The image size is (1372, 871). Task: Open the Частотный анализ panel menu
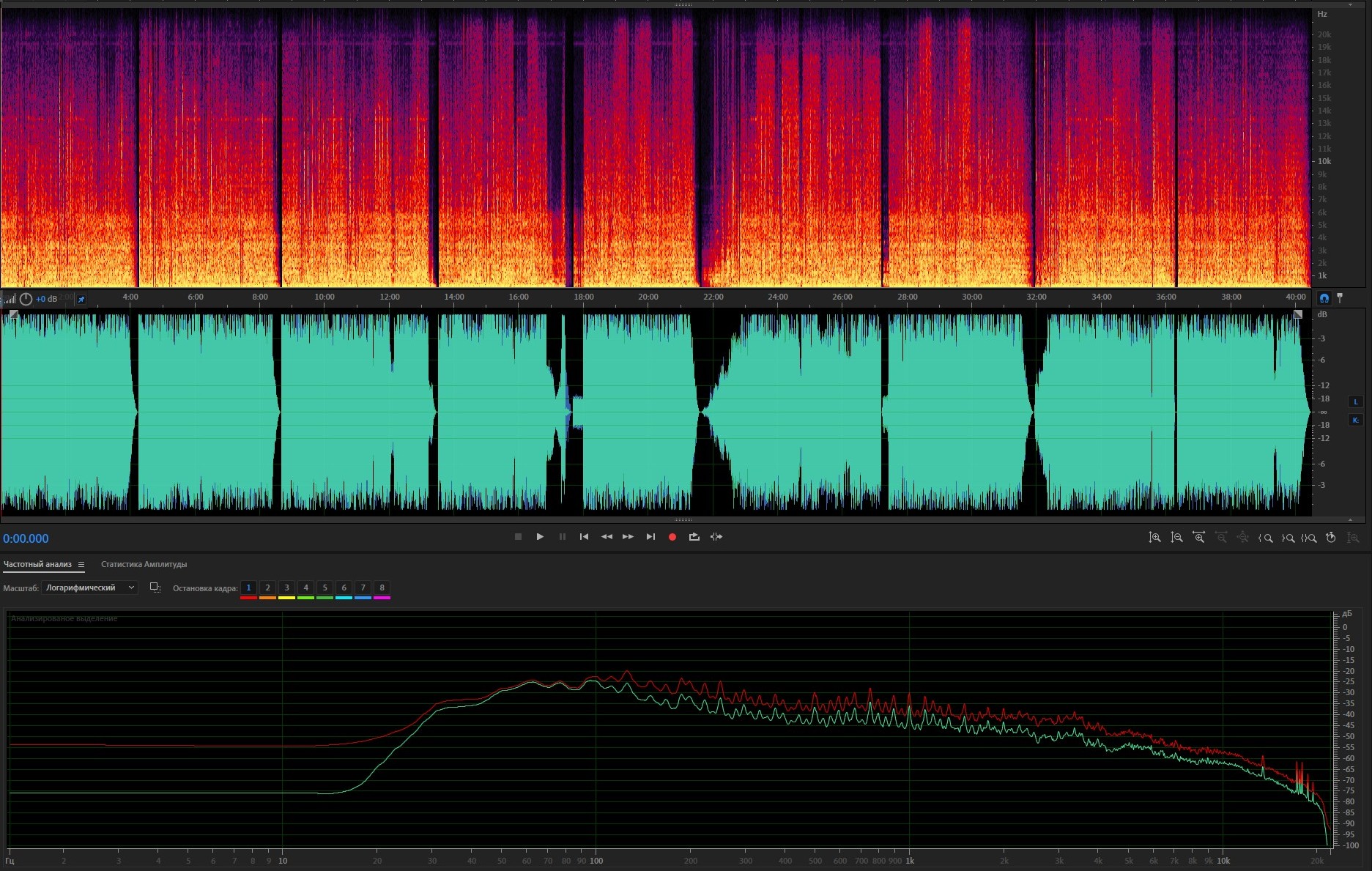click(81, 565)
